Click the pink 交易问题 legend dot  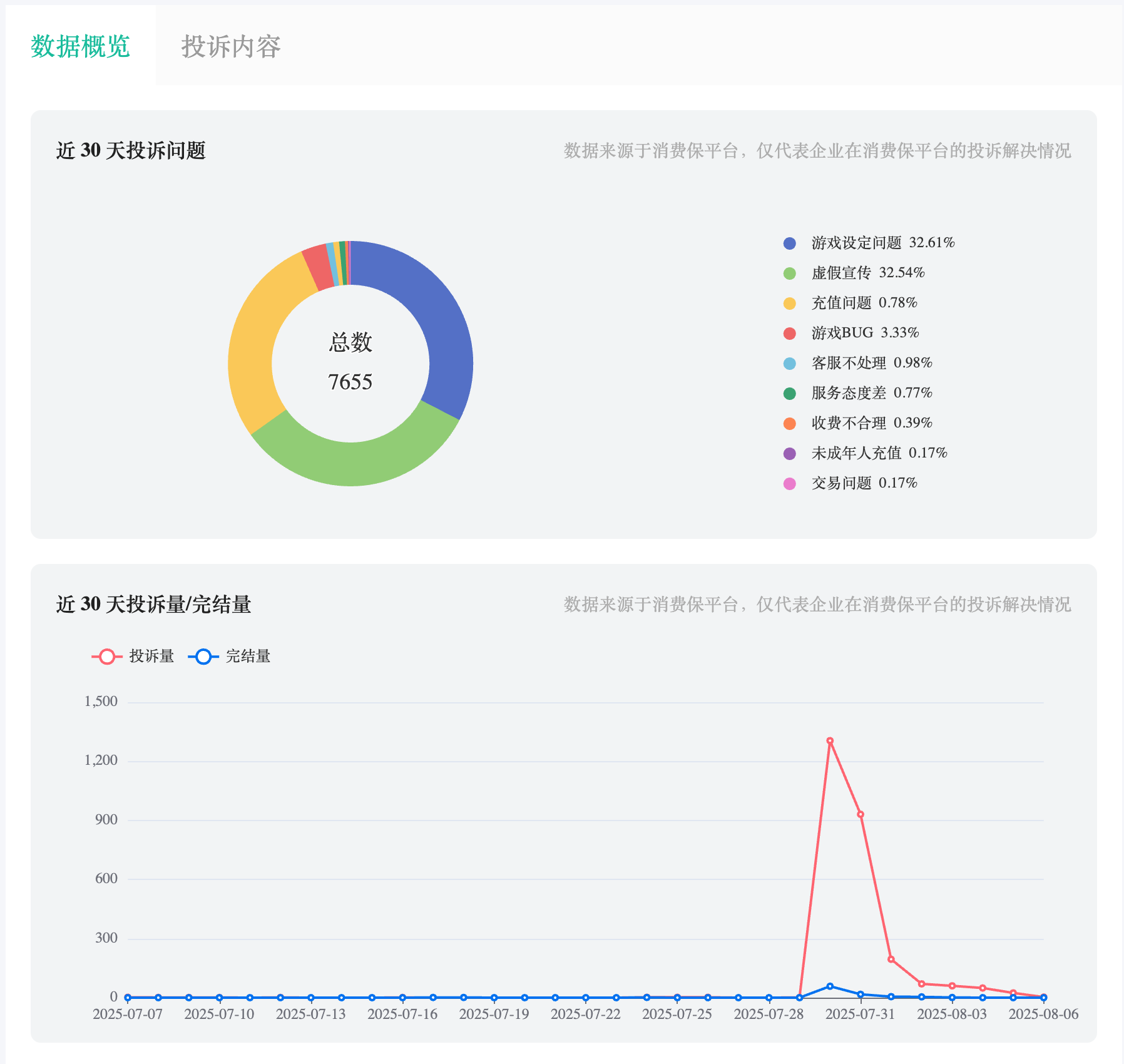(790, 483)
